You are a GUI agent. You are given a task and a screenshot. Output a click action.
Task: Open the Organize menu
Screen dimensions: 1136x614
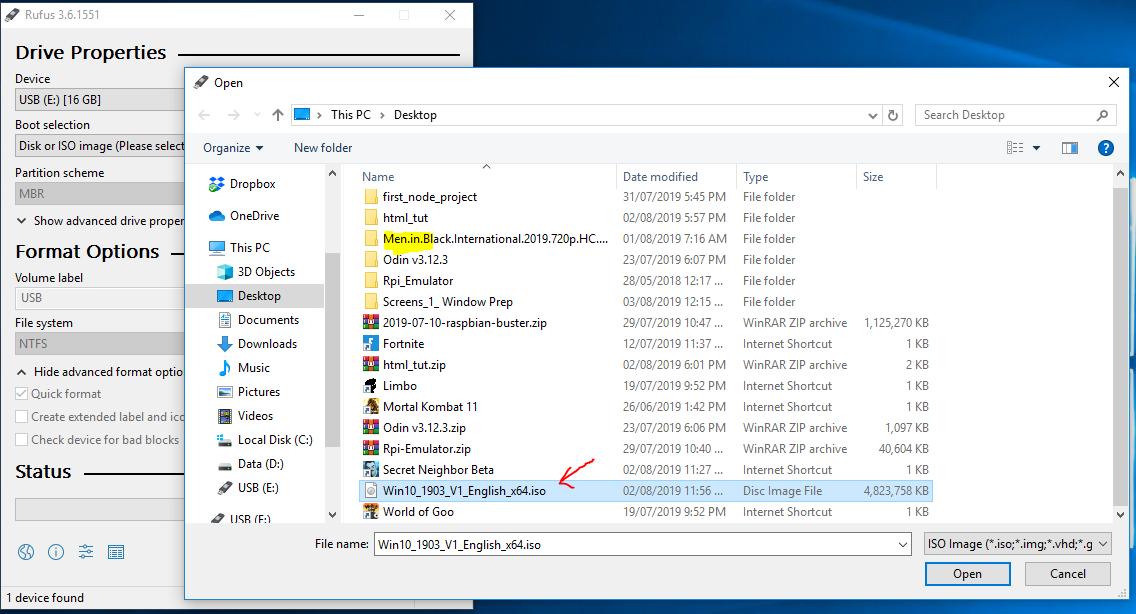coord(233,148)
